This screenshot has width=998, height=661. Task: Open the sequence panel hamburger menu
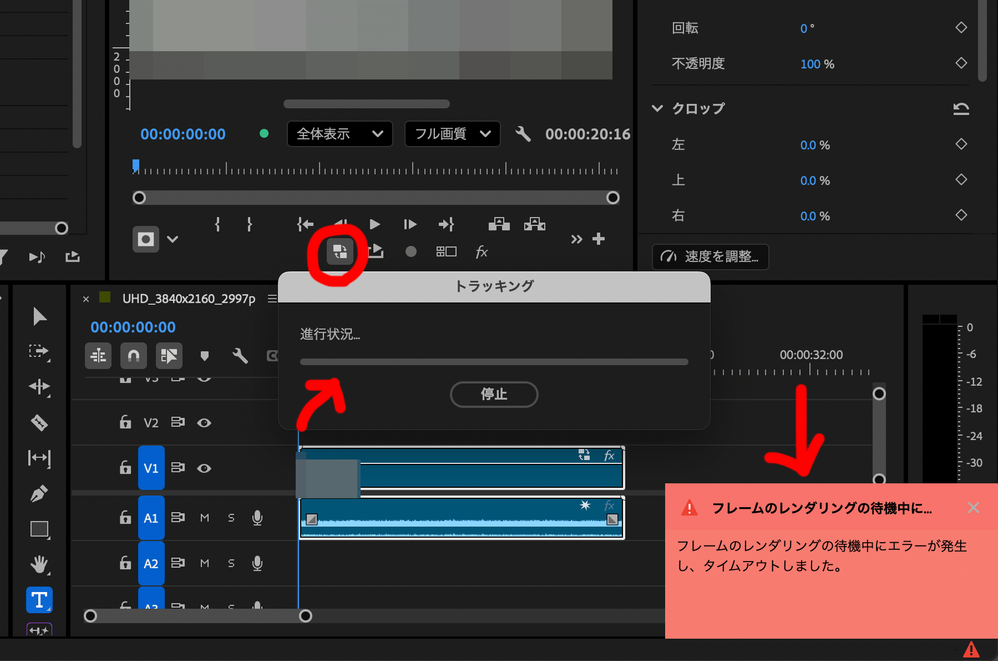[x=272, y=298]
